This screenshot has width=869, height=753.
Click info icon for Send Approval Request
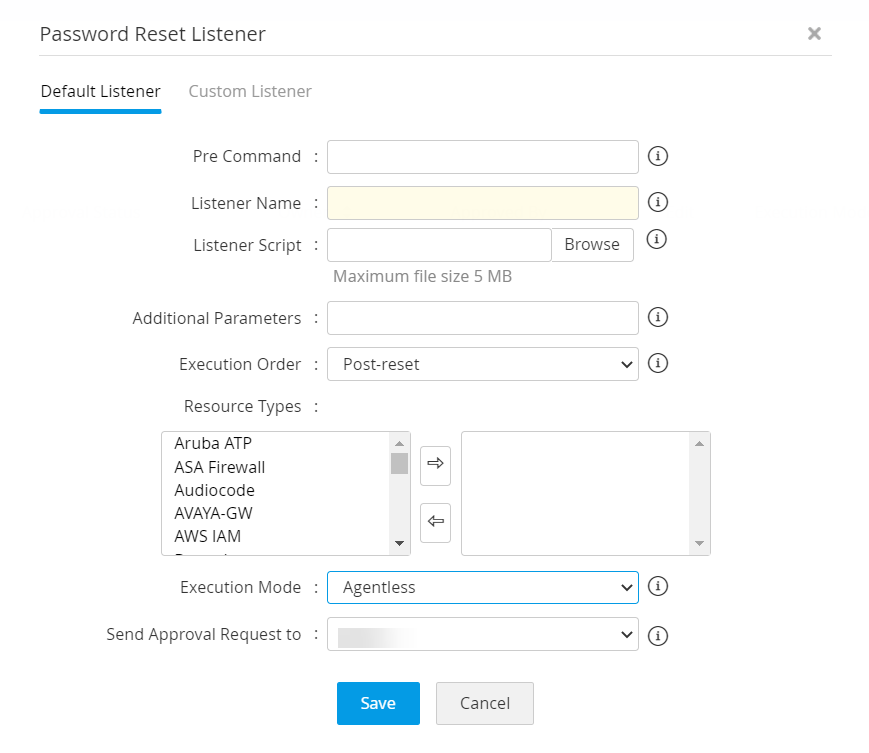tap(658, 634)
